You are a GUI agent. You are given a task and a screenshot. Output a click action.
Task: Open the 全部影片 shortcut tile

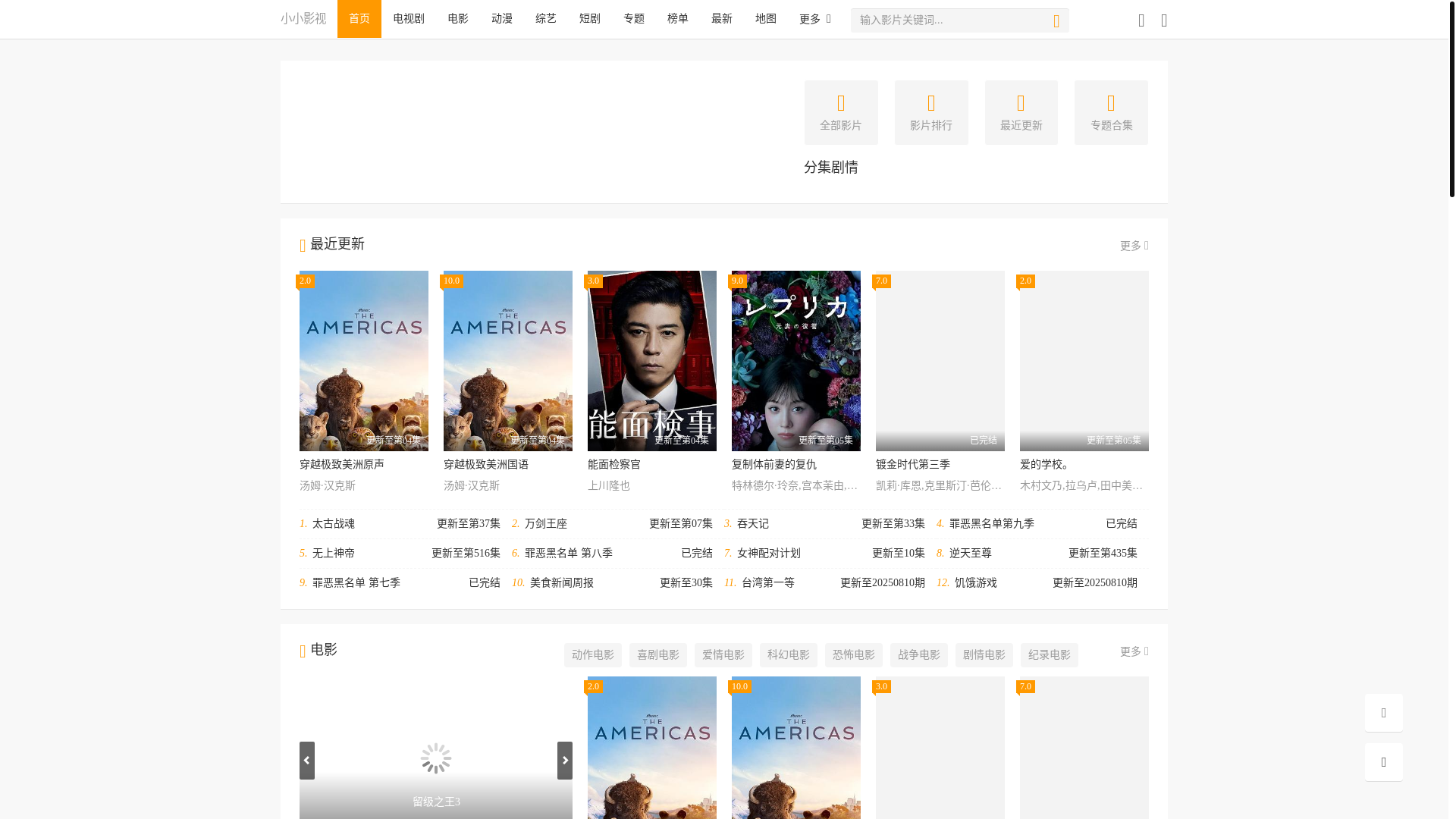(841, 112)
